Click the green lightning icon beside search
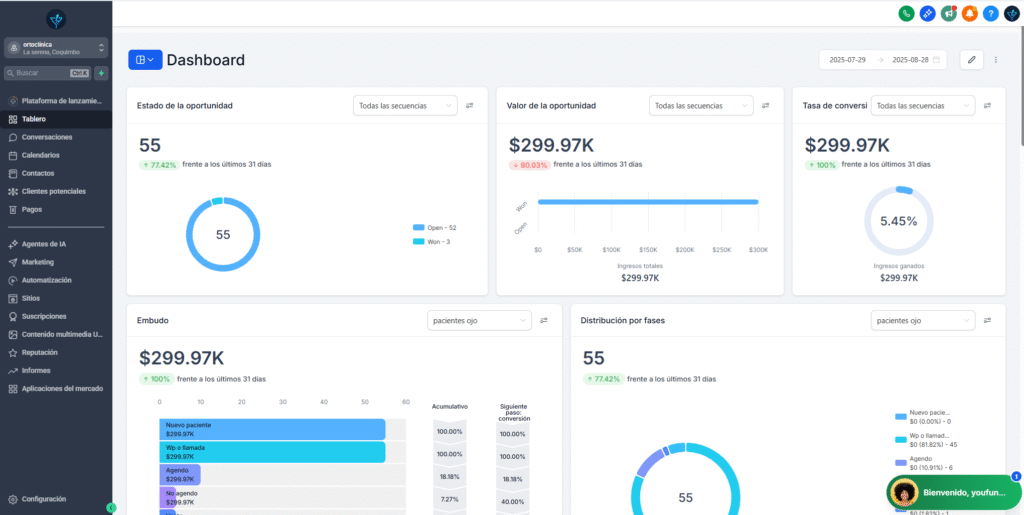The height and width of the screenshot is (515, 1024). pyautogui.click(x=101, y=73)
